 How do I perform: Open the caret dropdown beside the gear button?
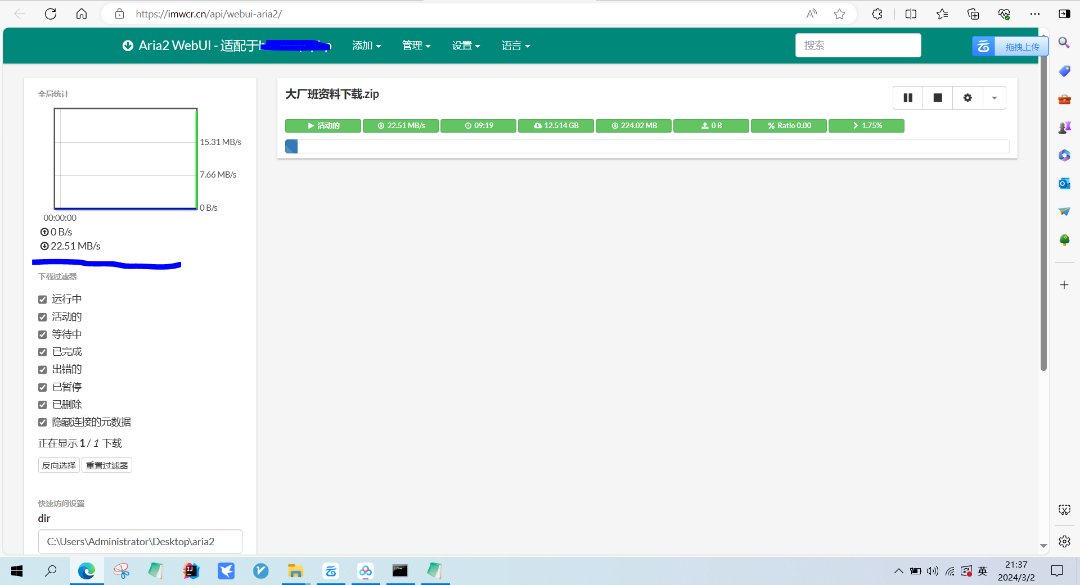click(994, 97)
